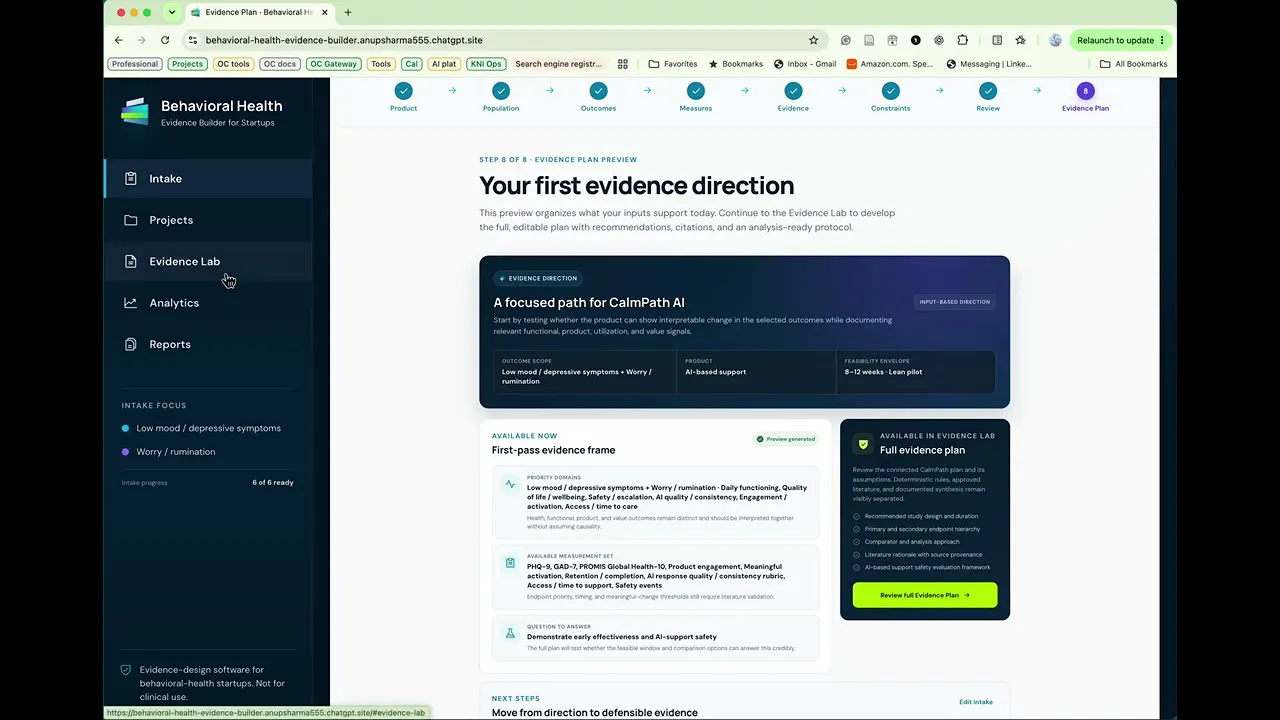Click the Projects folder icon
Screen dimensions: 1280x720
point(131,220)
